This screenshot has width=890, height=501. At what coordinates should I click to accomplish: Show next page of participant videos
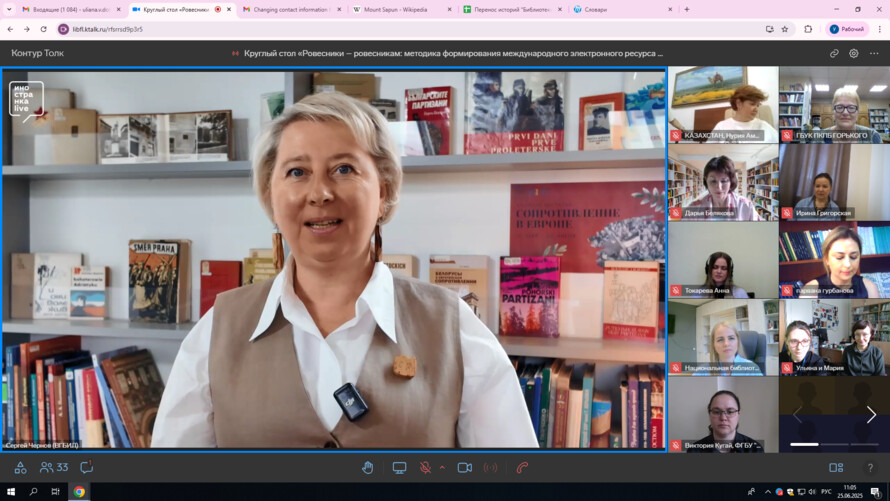click(871, 414)
